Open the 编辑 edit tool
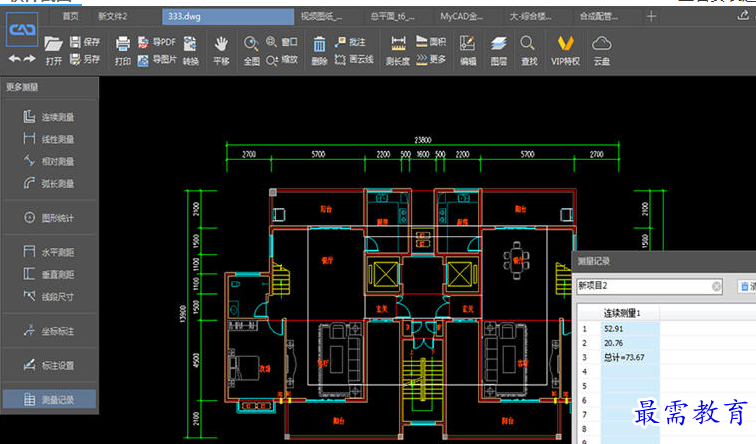Screen dimensions: 756x444 click(468, 51)
